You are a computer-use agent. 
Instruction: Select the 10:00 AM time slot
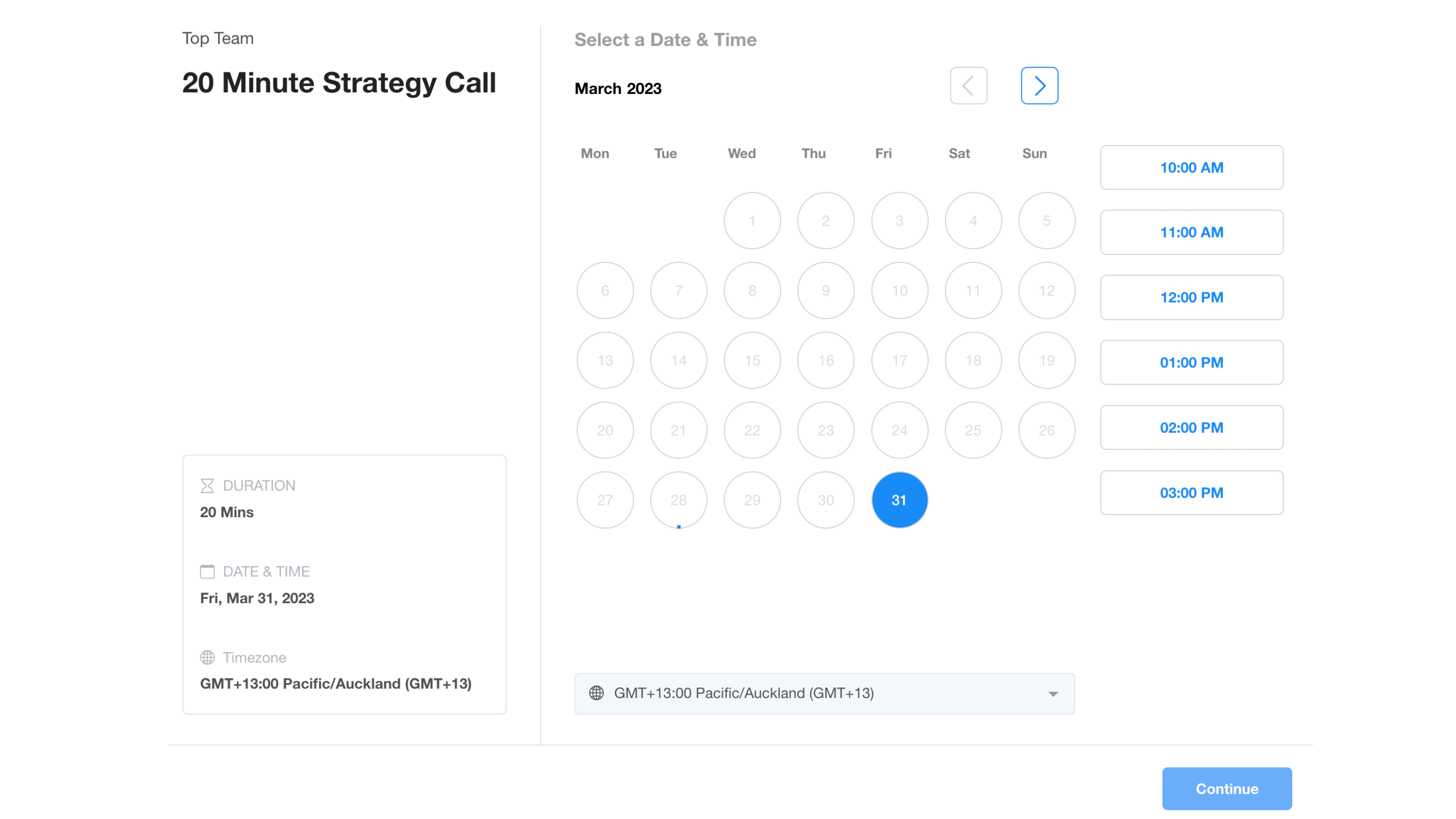pos(1192,167)
